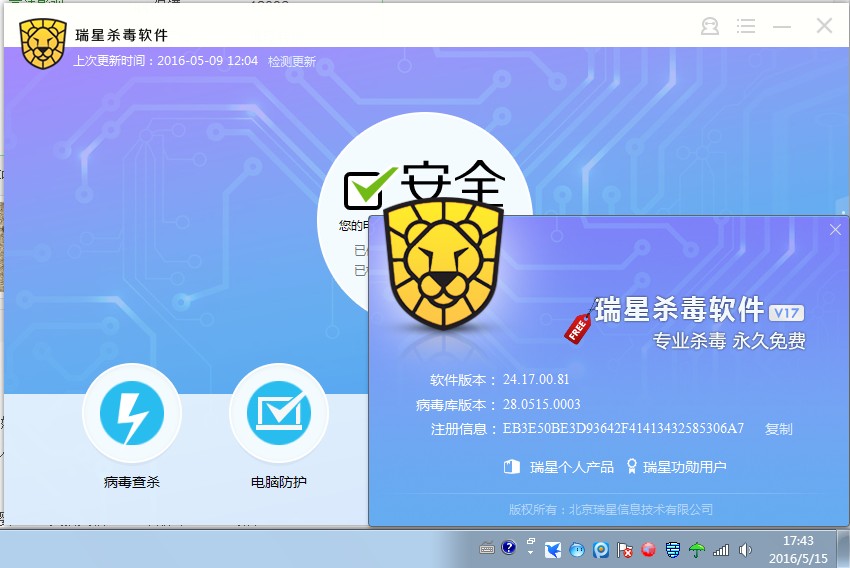Open the blue map-pin tray icon
The width and height of the screenshot is (850, 568).
coord(601,550)
